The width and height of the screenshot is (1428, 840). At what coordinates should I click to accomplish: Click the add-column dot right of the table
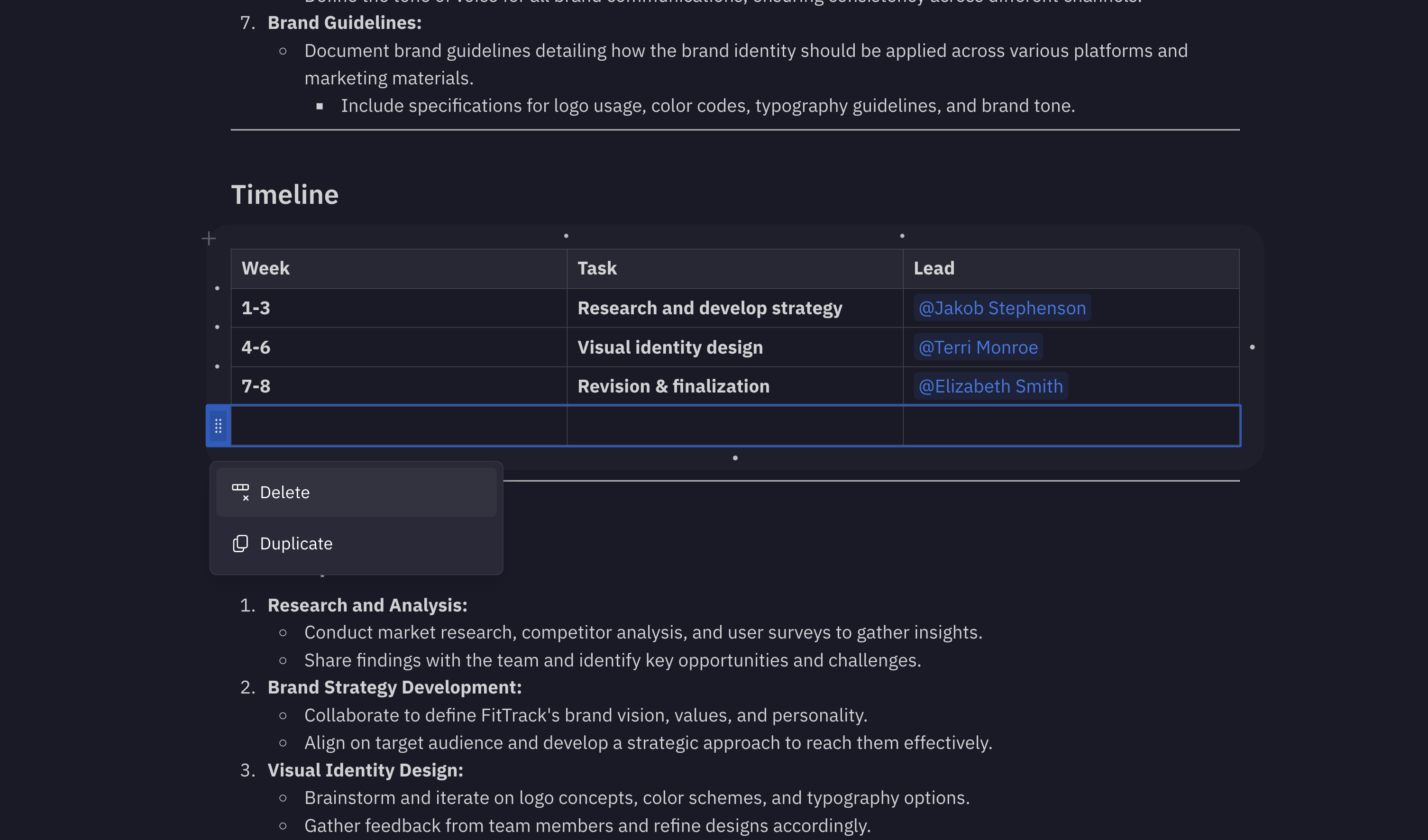click(x=1252, y=347)
